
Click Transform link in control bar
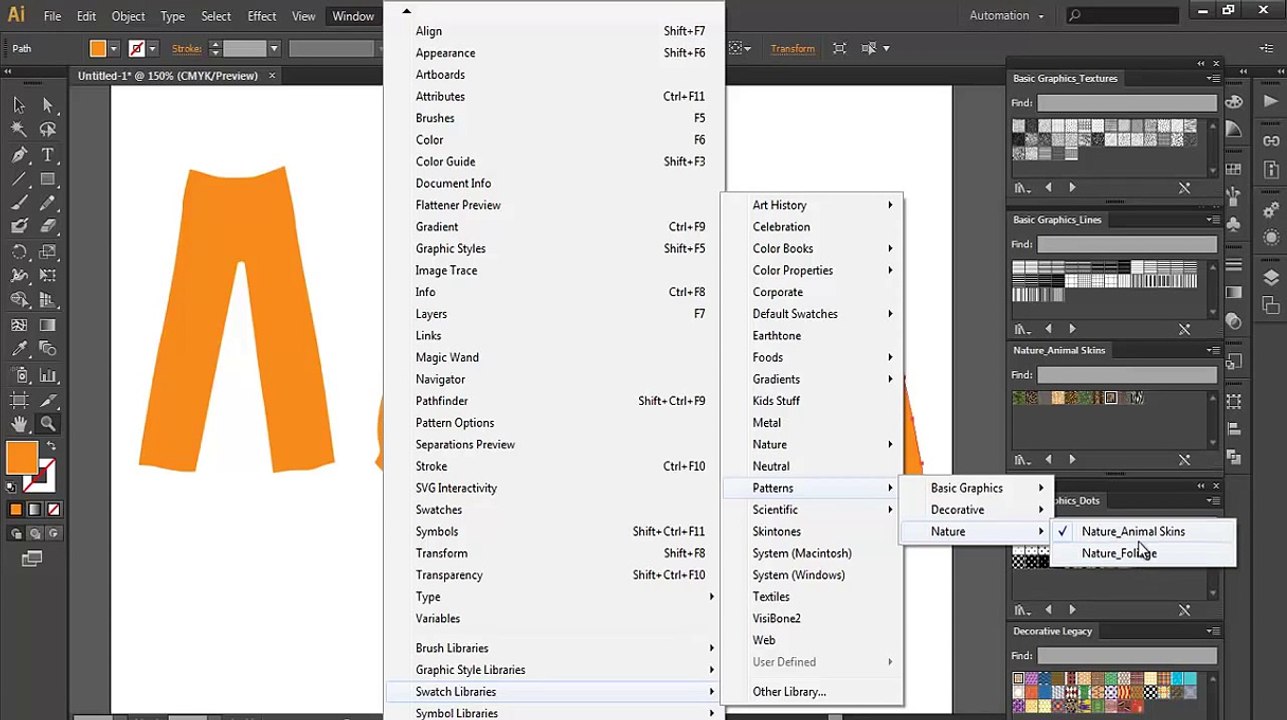[x=792, y=48]
